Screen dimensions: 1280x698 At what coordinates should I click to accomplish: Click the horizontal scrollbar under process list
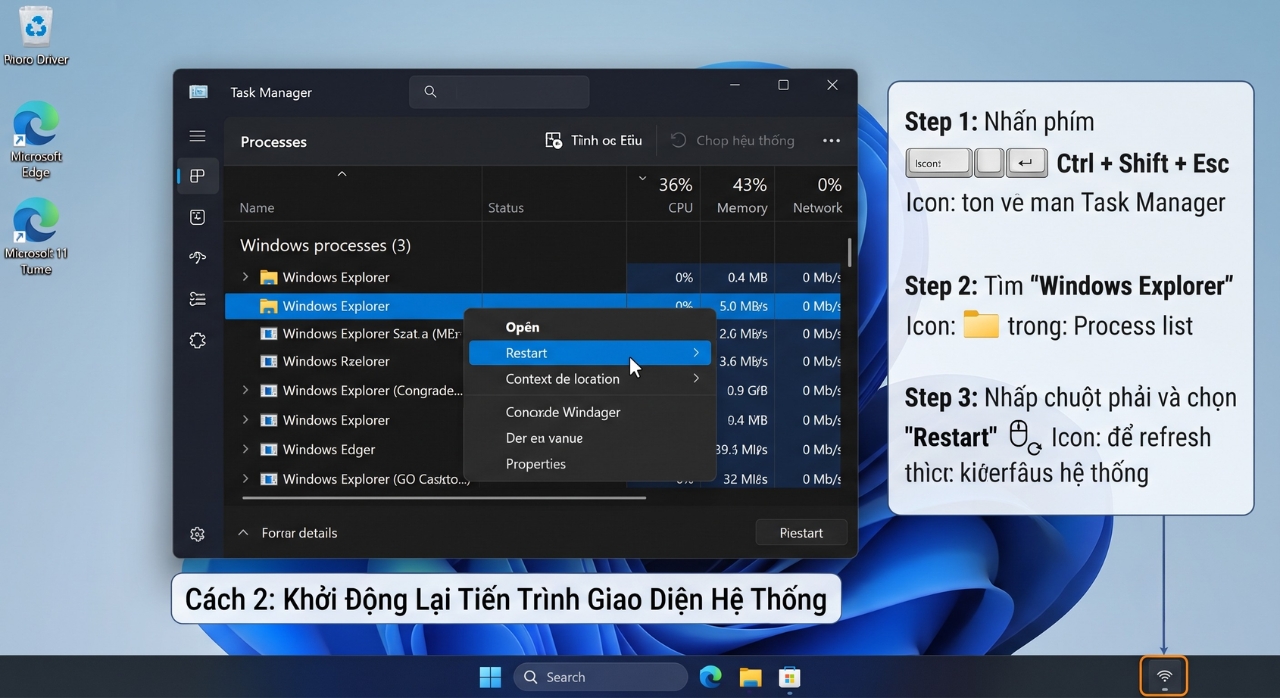coord(443,497)
